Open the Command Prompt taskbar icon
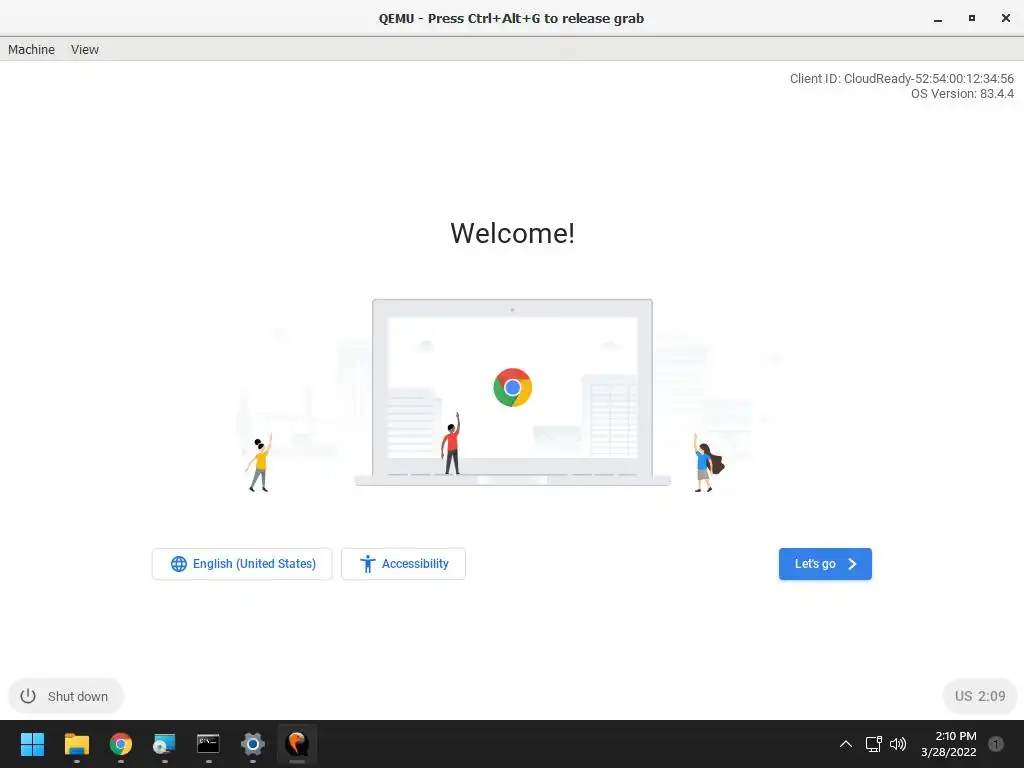 [208, 744]
